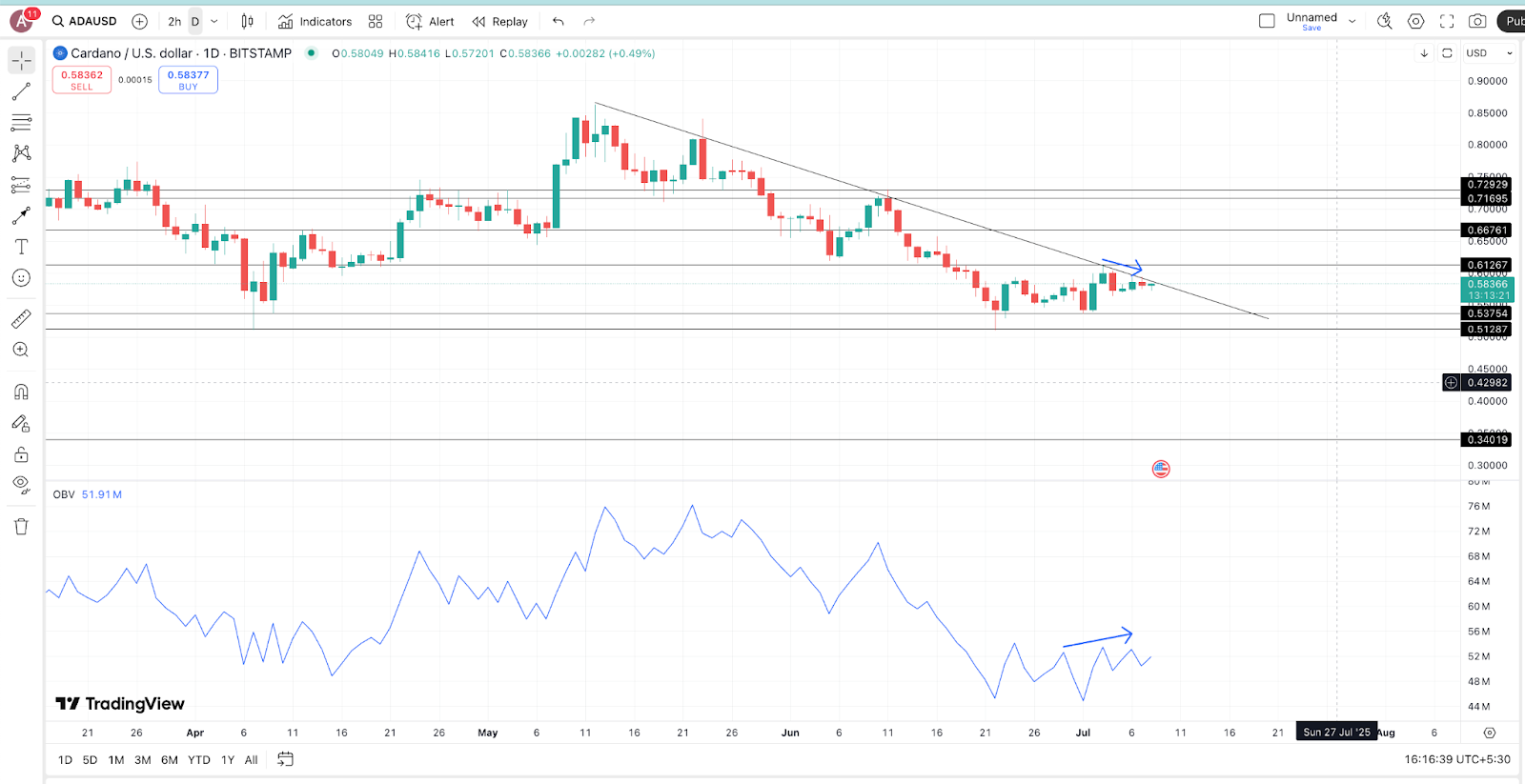Click the OBV indicator label
The image size is (1525, 784).
pyautogui.click(x=64, y=494)
